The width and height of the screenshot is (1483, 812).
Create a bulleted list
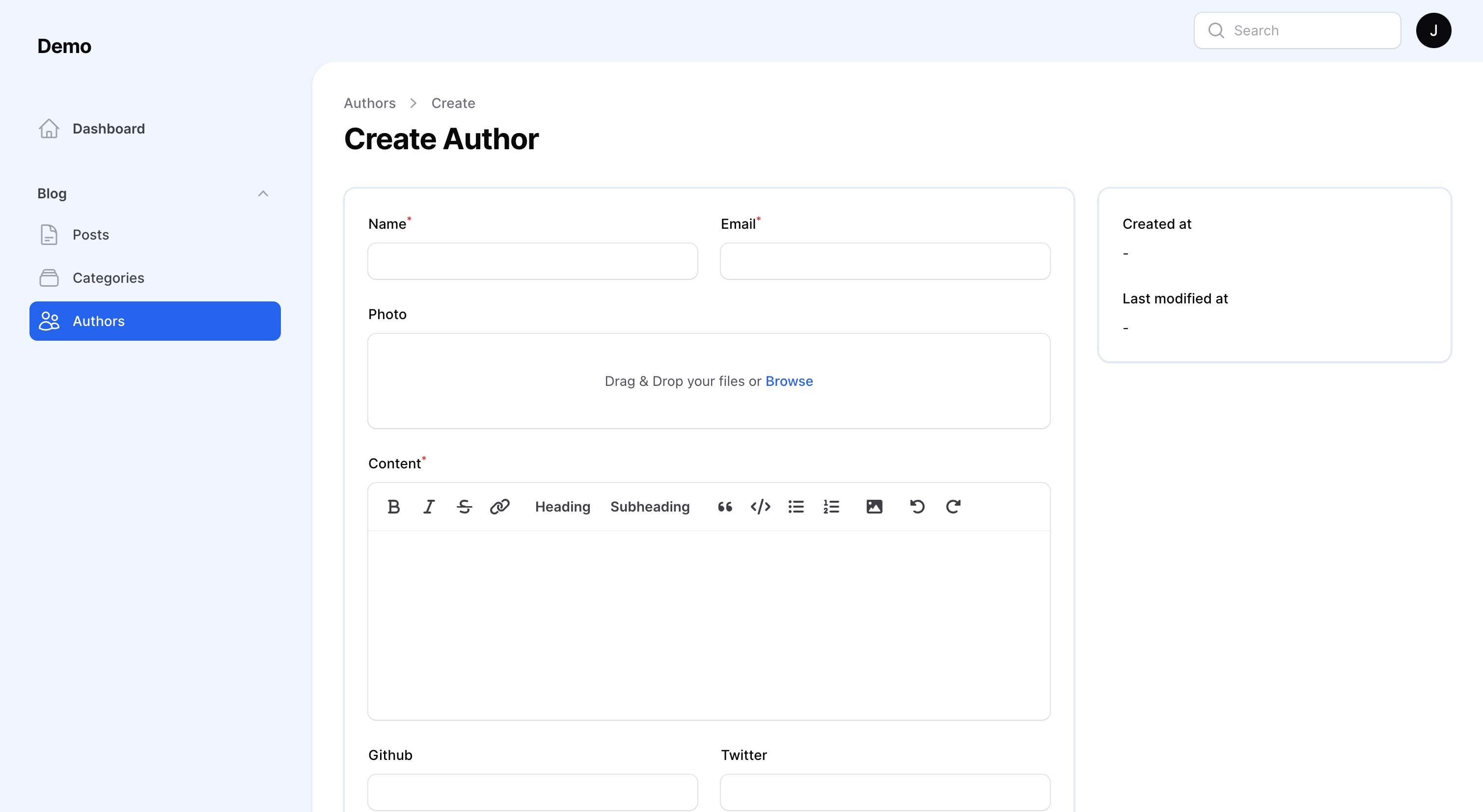(x=796, y=507)
